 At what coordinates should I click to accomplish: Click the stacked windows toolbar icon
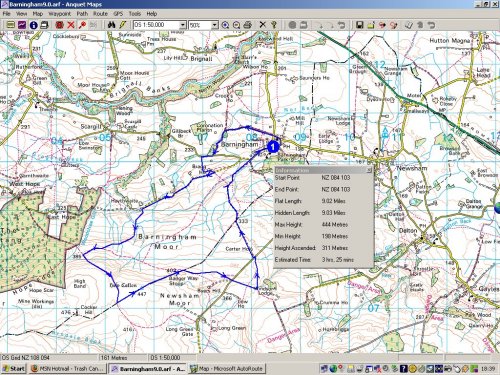44,25
